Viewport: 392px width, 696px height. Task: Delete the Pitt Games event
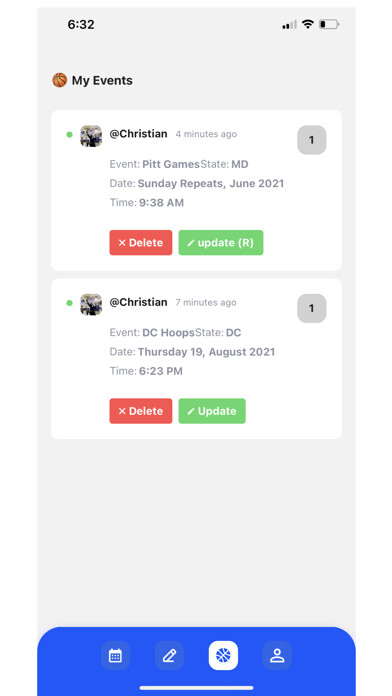[x=141, y=243]
